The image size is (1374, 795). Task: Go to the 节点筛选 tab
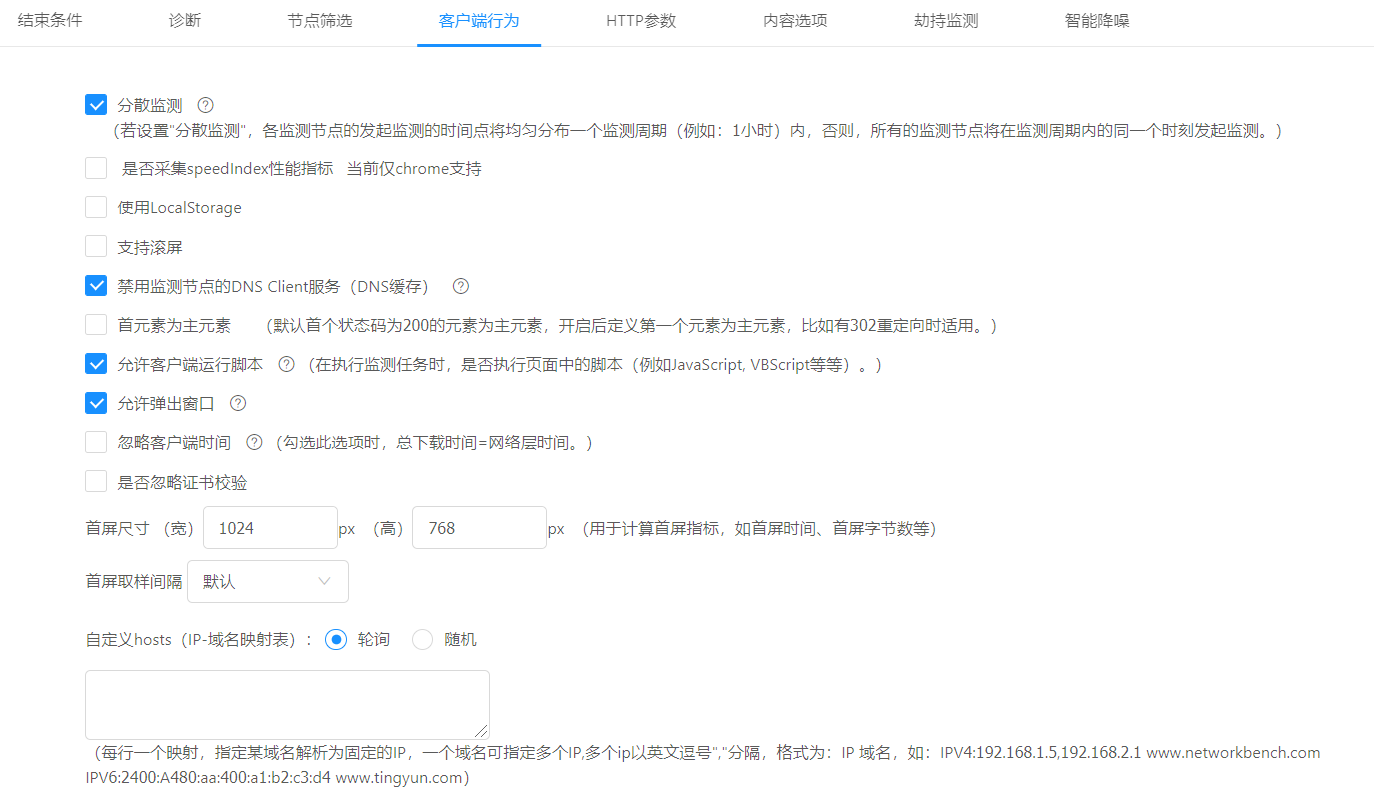coord(320,21)
